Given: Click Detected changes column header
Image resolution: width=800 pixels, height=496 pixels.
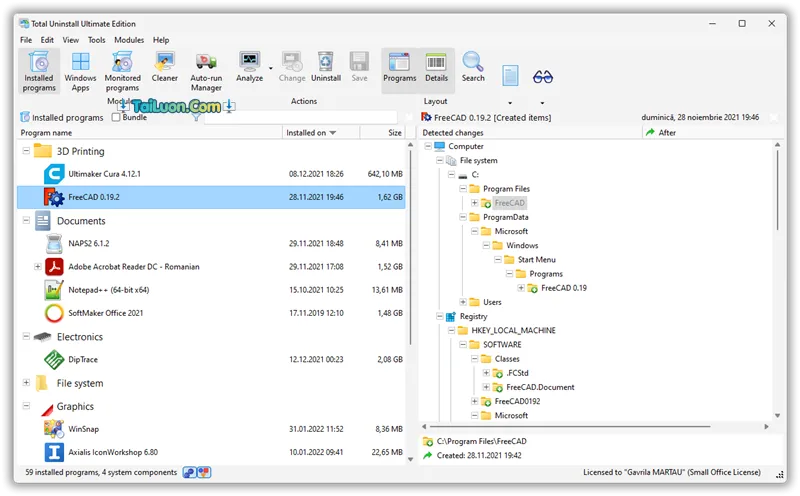Looking at the screenshot, I should pos(531,133).
